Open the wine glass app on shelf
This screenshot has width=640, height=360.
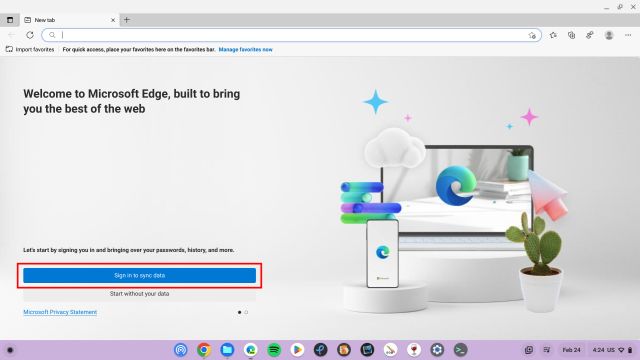414,350
